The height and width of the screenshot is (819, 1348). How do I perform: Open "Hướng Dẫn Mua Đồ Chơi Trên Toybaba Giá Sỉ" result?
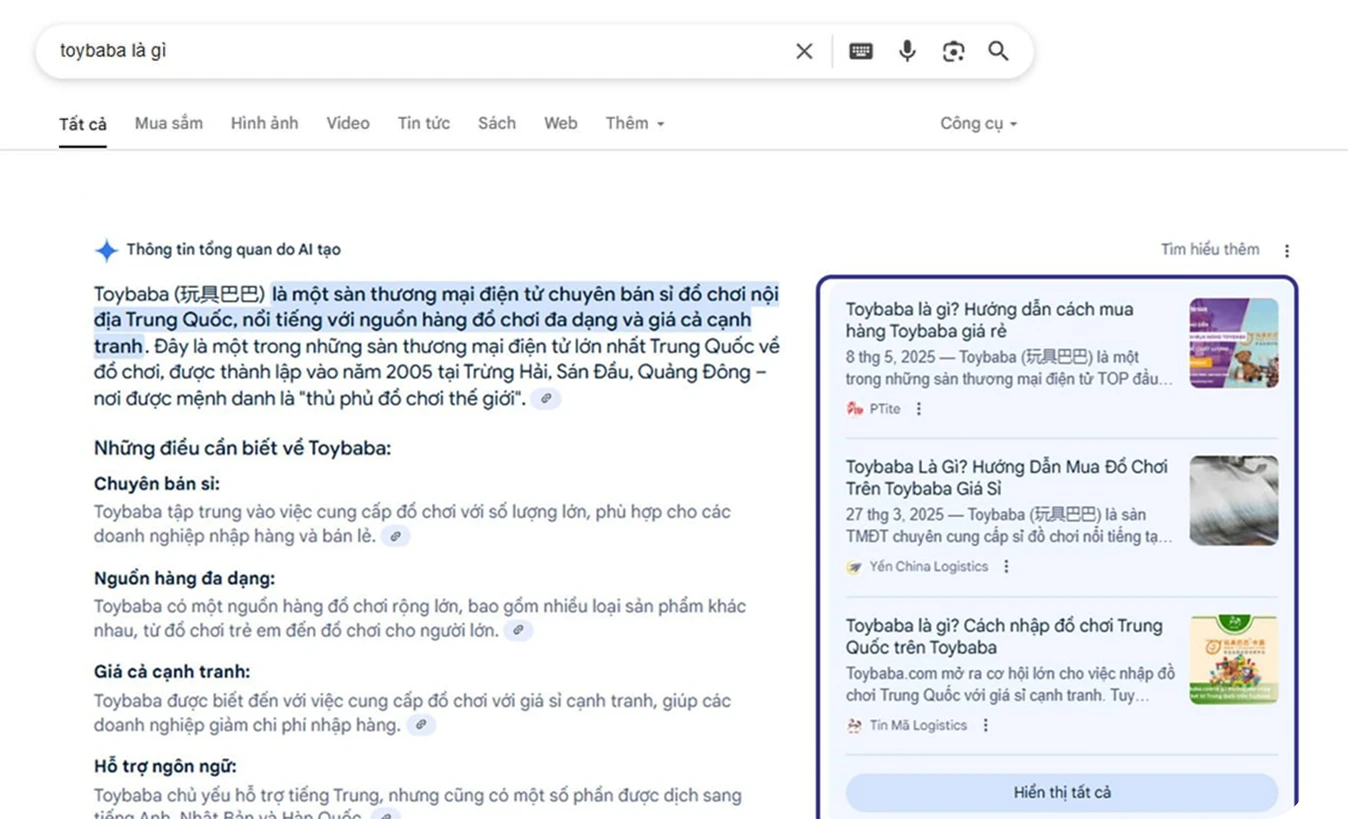point(1007,478)
